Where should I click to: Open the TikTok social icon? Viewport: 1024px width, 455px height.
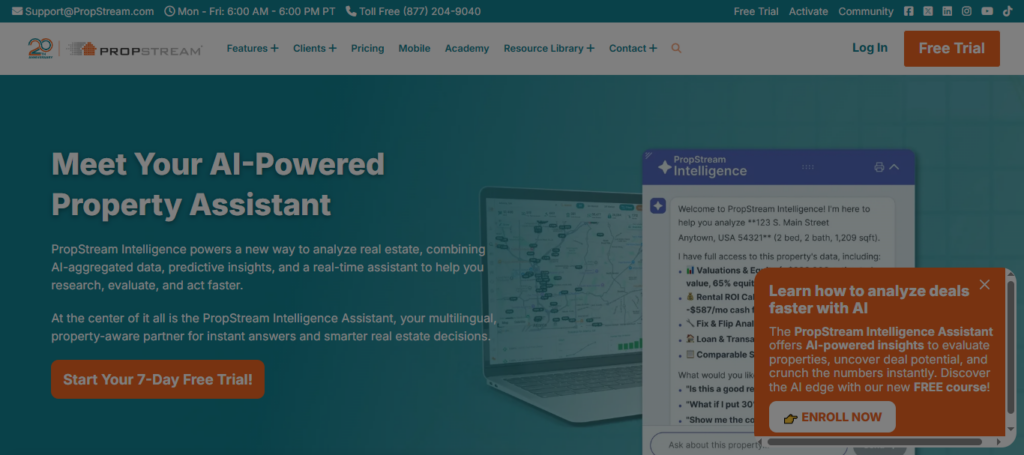1007,11
